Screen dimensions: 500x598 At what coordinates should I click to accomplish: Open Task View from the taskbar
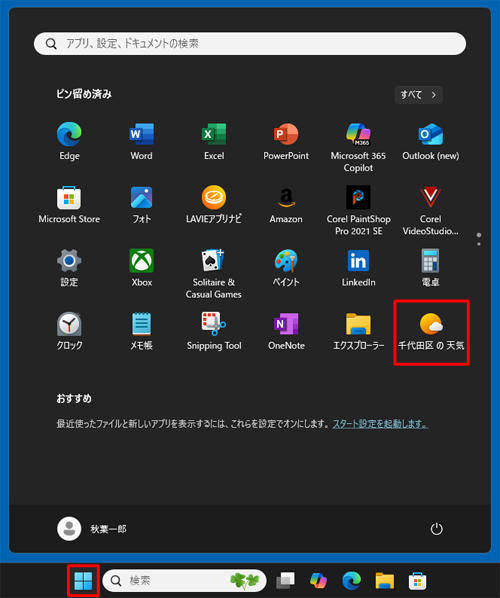pos(285,580)
